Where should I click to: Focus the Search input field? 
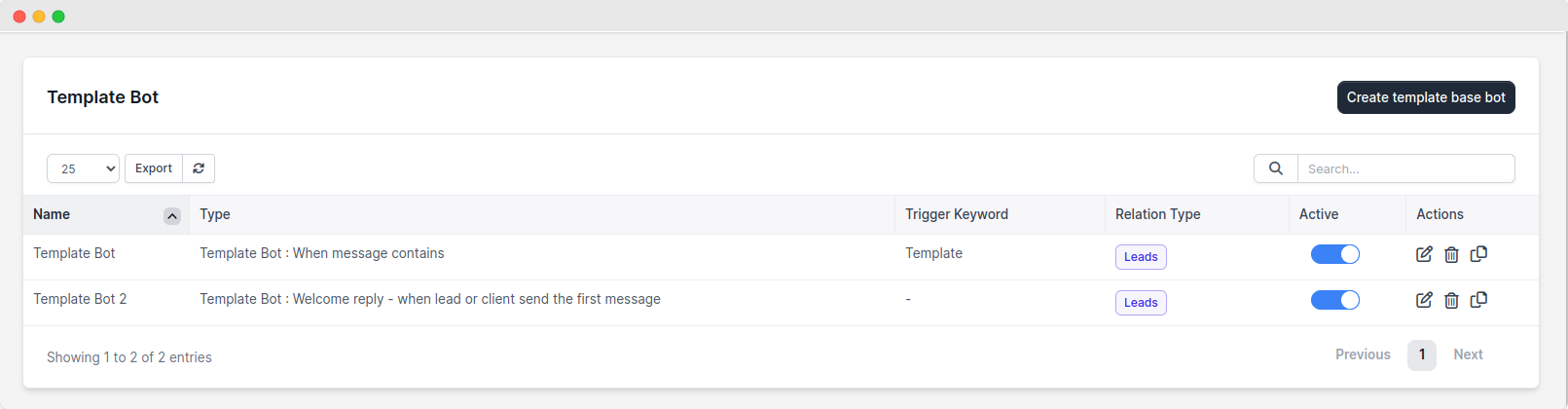click(1405, 168)
